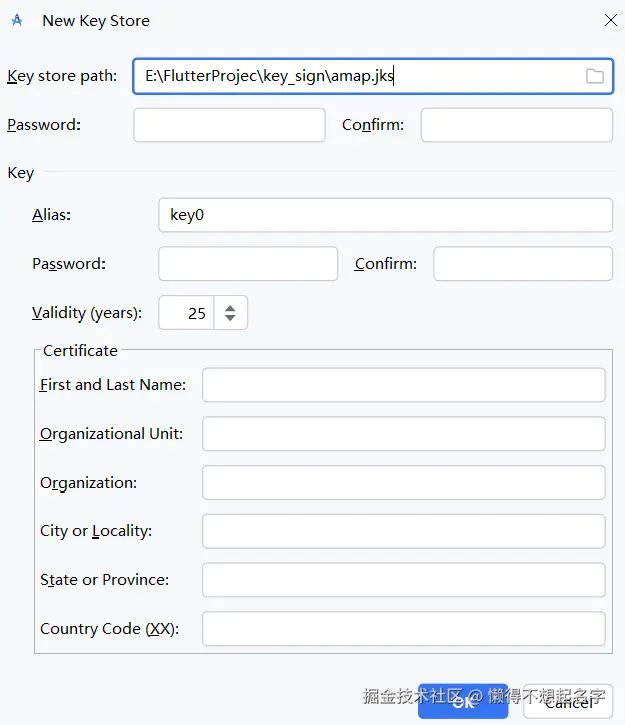
Task: Close the New Key Store dialog
Action: click(x=611, y=20)
